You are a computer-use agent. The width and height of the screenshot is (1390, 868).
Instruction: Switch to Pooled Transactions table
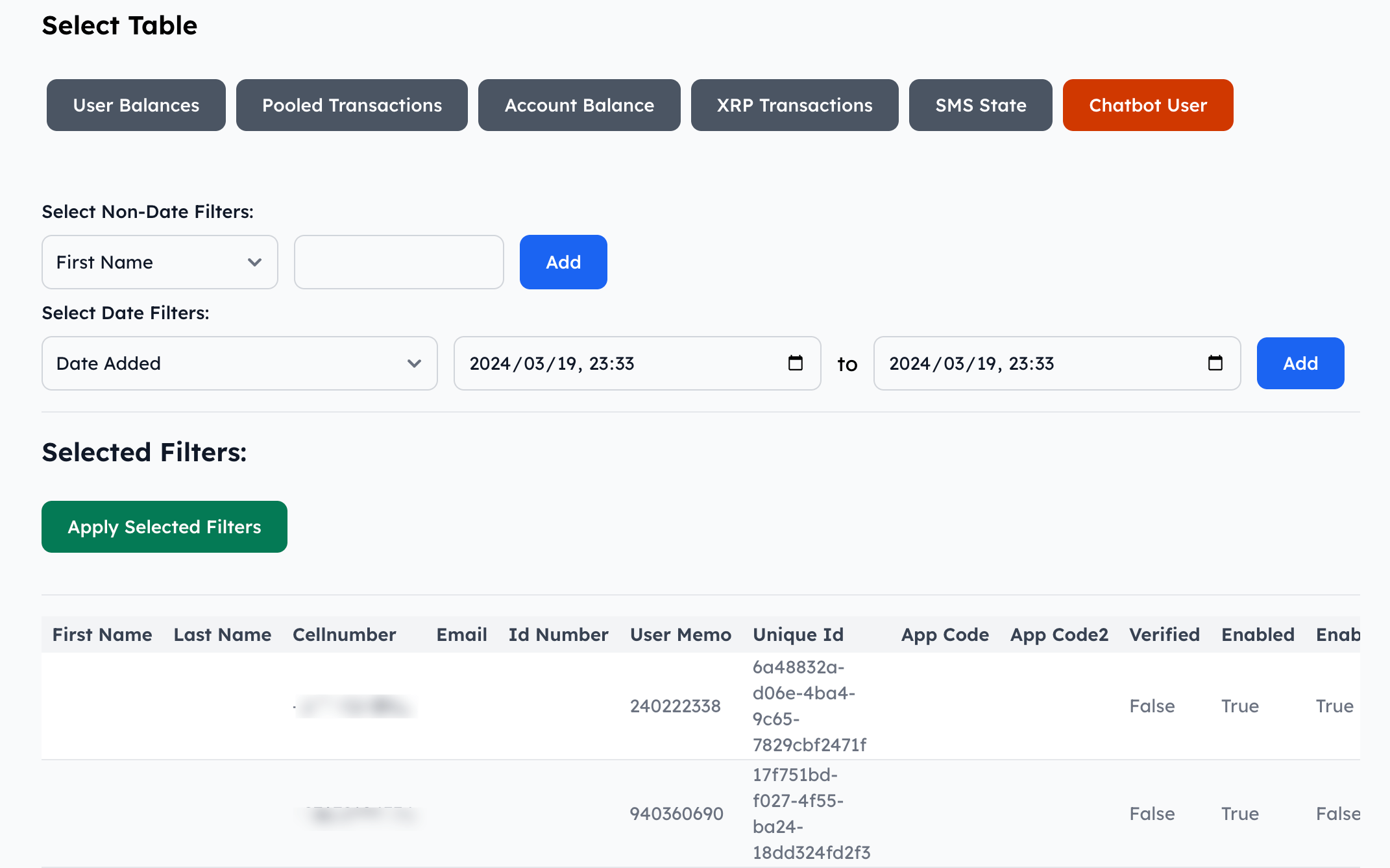click(352, 105)
